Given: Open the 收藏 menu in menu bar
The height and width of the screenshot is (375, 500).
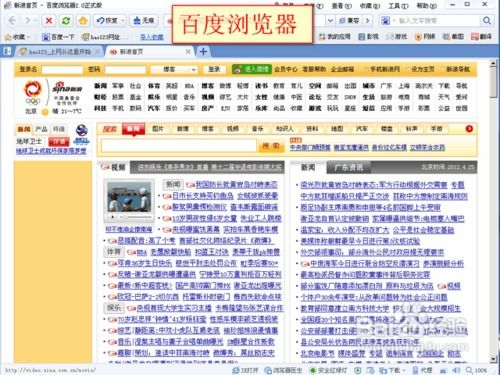Looking at the screenshot, I should click(370, 6).
